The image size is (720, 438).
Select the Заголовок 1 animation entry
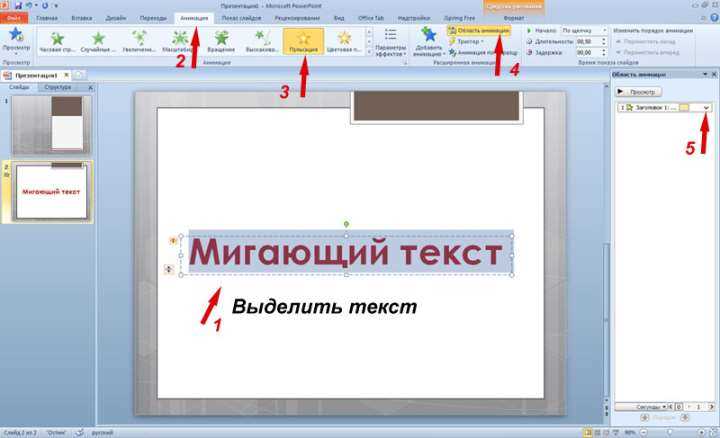click(x=664, y=107)
